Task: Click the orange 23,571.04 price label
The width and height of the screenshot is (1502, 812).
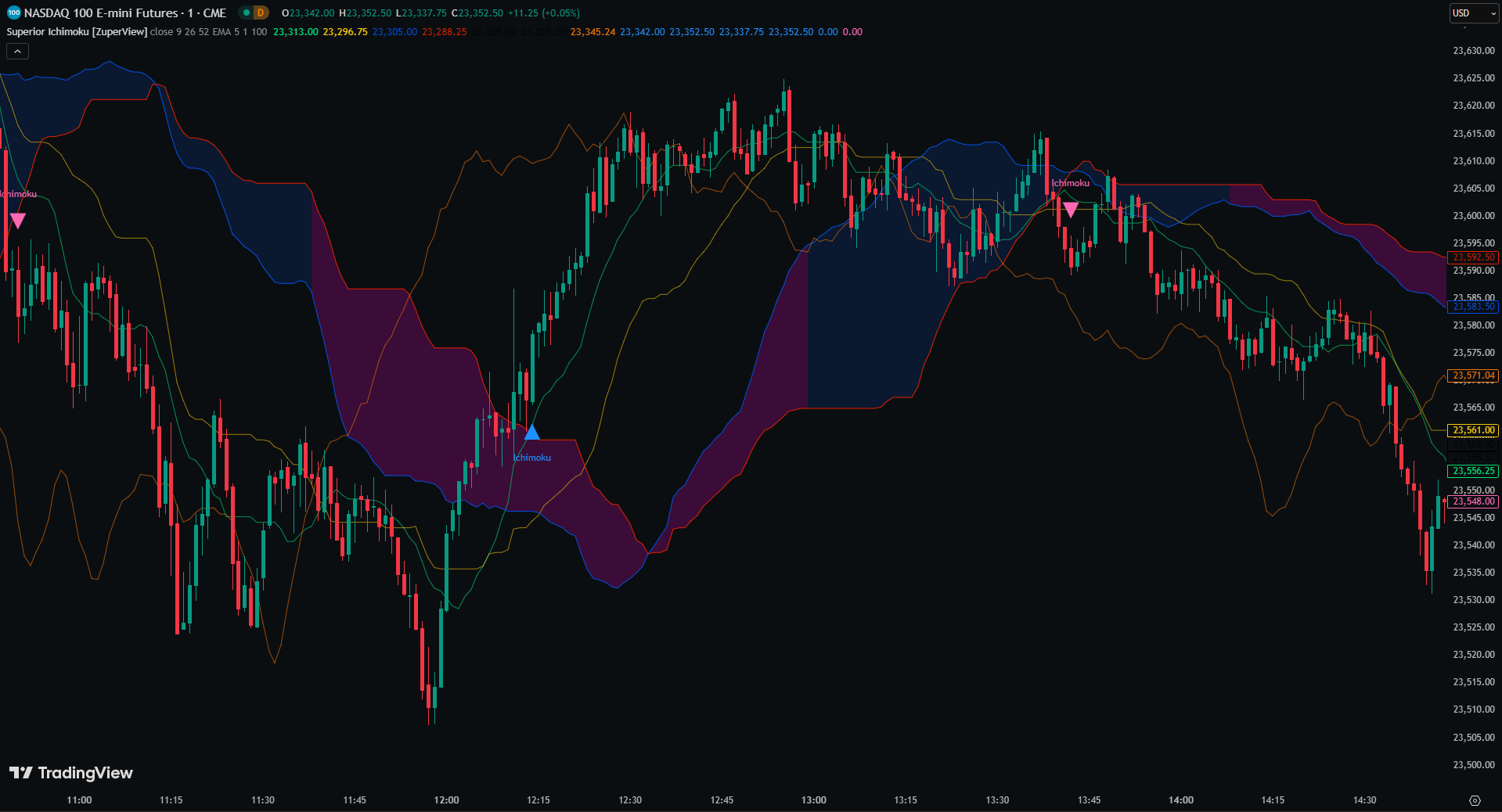Action: pos(1473,375)
